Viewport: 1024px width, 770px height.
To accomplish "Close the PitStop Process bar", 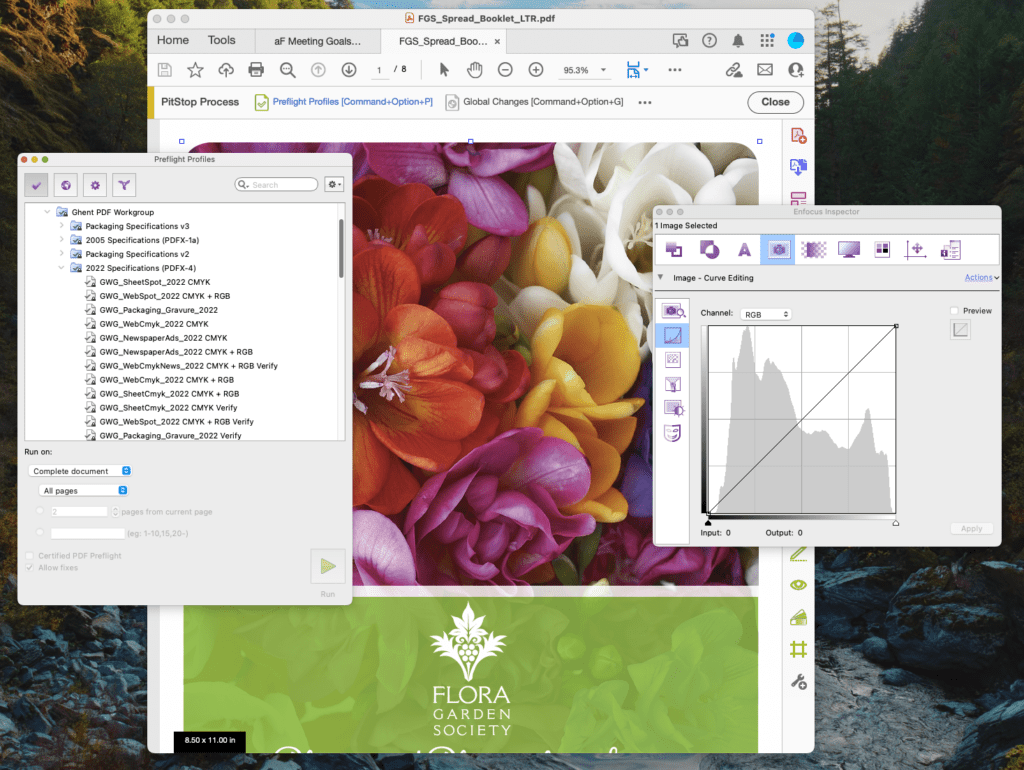I will tap(775, 102).
